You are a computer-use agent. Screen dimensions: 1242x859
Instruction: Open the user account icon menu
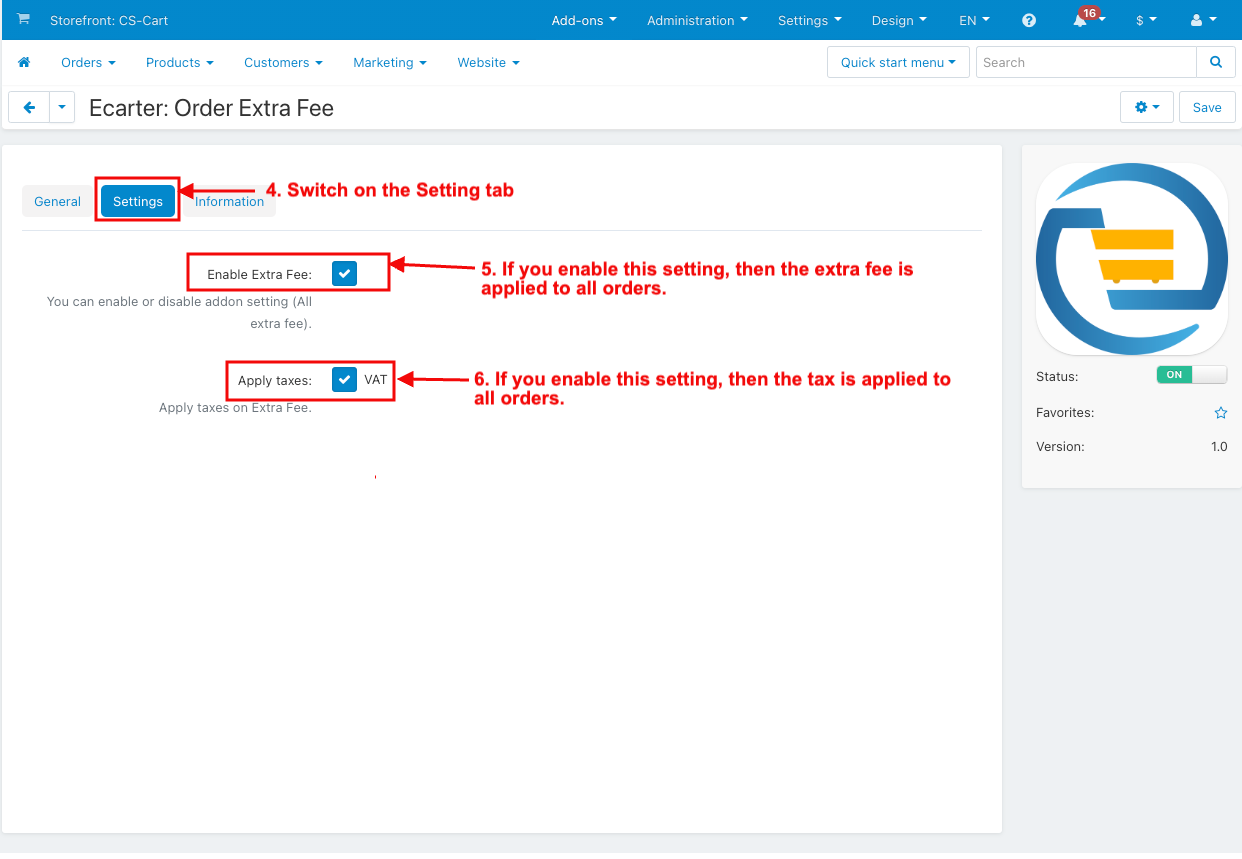(1203, 20)
